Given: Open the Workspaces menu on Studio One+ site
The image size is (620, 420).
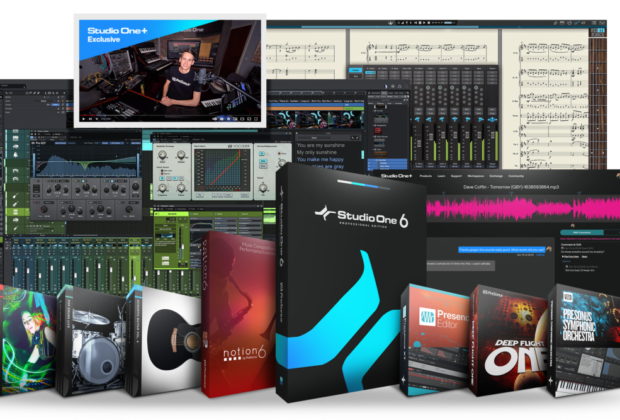Looking at the screenshot, I should (476, 176).
